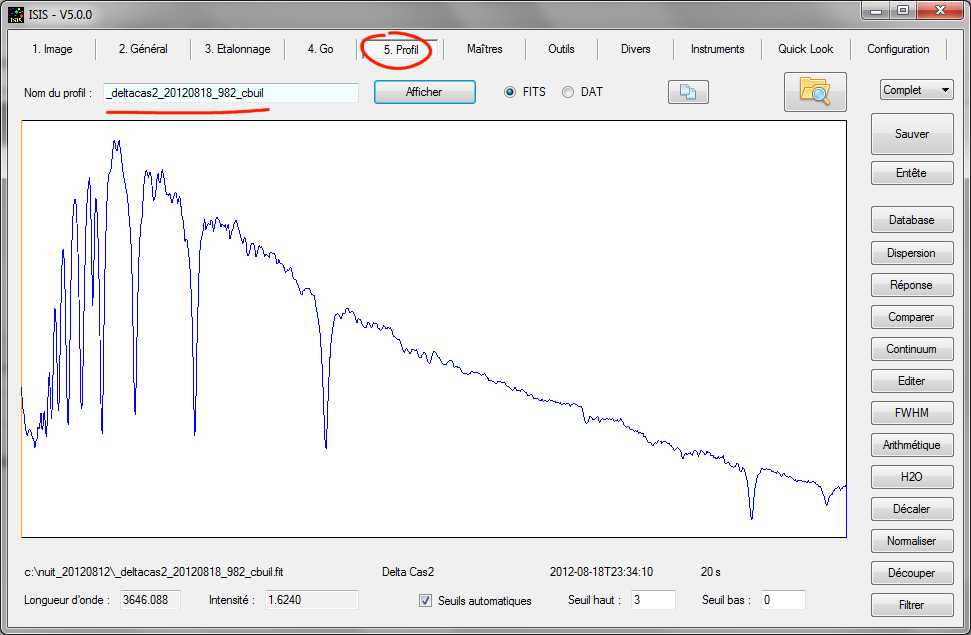Click the Réponse button

[x=912, y=285]
